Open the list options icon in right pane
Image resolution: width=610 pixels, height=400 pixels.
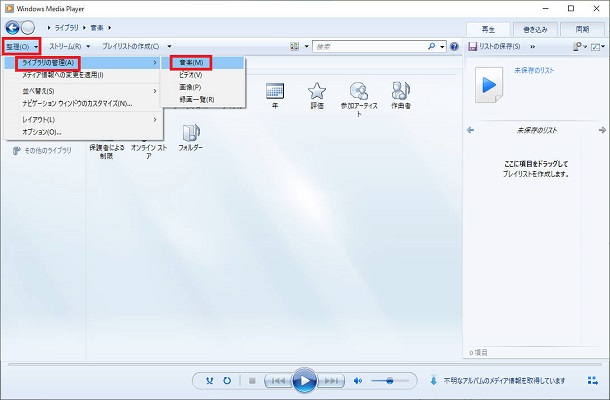(x=578, y=47)
